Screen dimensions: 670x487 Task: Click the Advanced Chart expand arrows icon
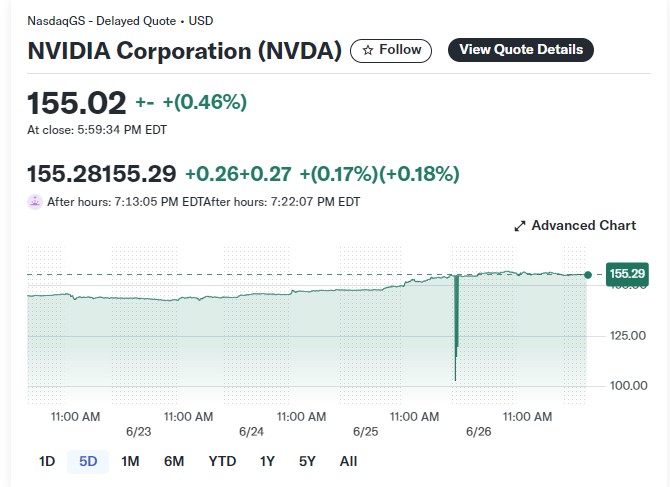pyautogui.click(x=520, y=226)
